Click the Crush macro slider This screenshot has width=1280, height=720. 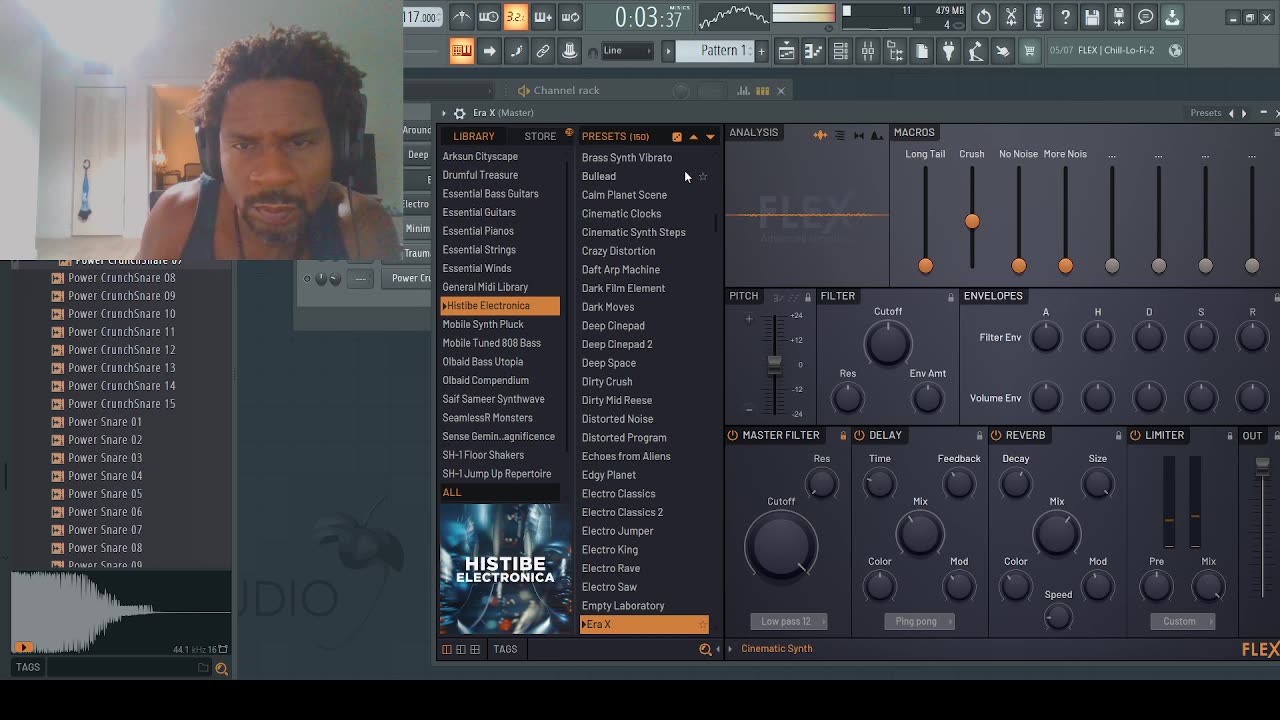click(972, 221)
